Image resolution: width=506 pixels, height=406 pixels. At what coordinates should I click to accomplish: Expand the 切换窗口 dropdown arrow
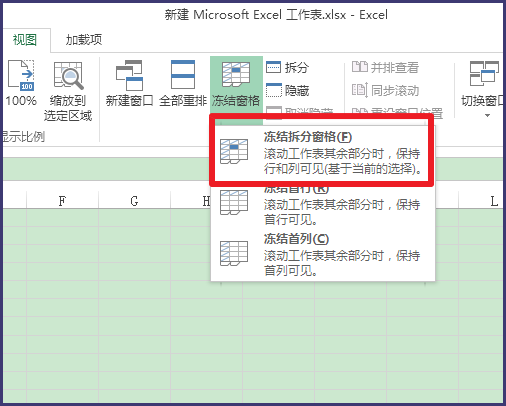[x=487, y=115]
